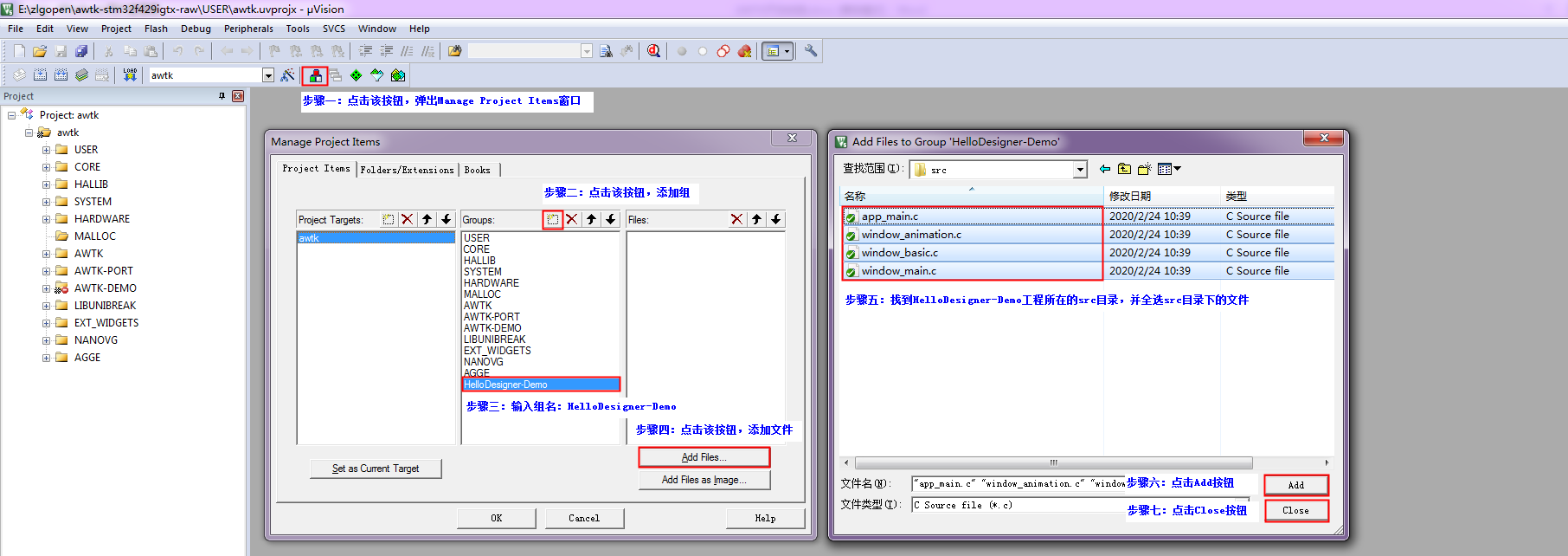Click the Rebuild all target files icon

[61, 75]
